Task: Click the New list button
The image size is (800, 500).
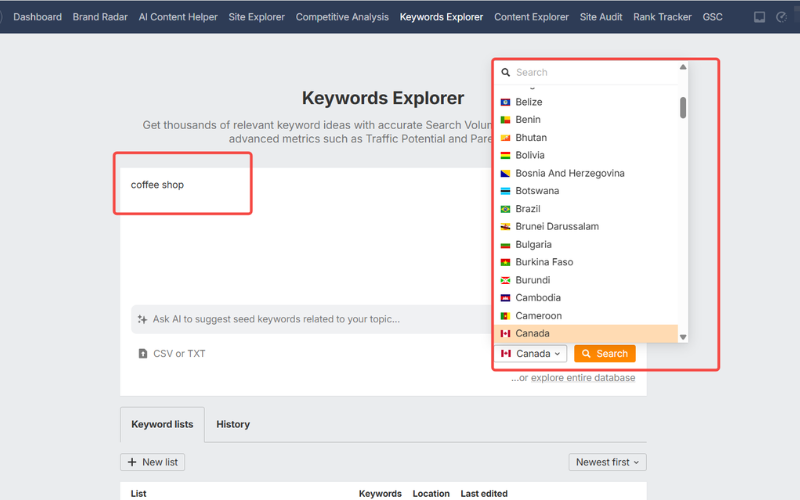Action: click(x=152, y=462)
